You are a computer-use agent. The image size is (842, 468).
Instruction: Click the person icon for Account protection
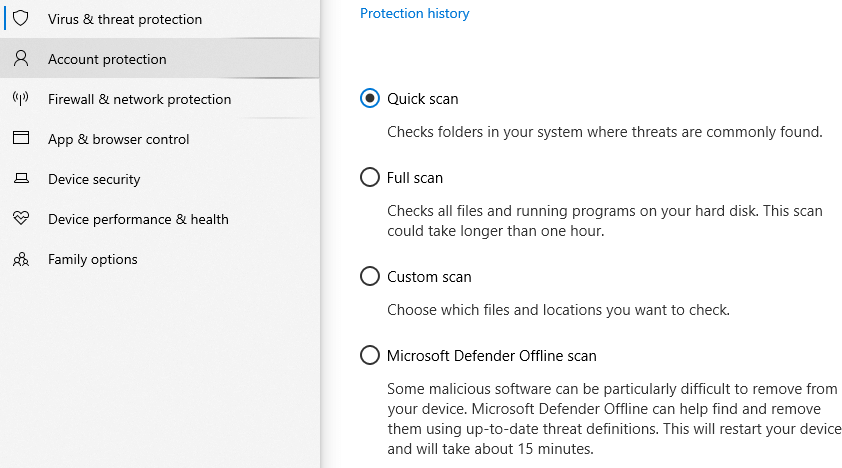point(20,58)
